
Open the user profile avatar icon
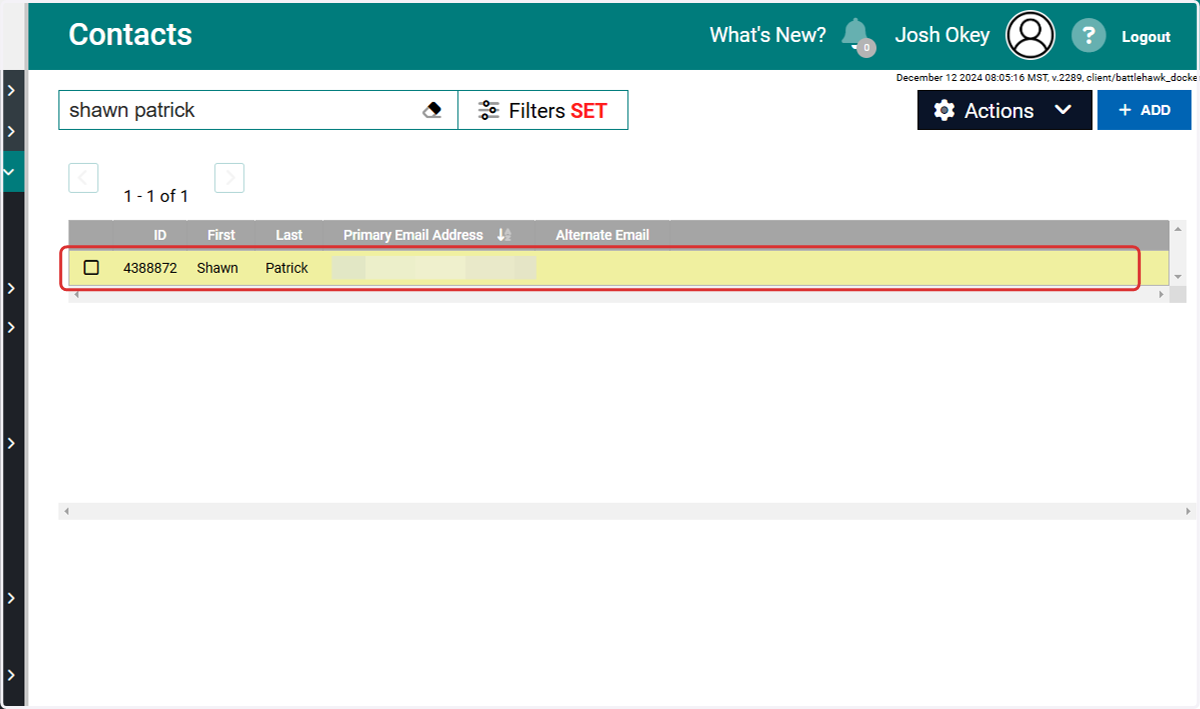1030,36
